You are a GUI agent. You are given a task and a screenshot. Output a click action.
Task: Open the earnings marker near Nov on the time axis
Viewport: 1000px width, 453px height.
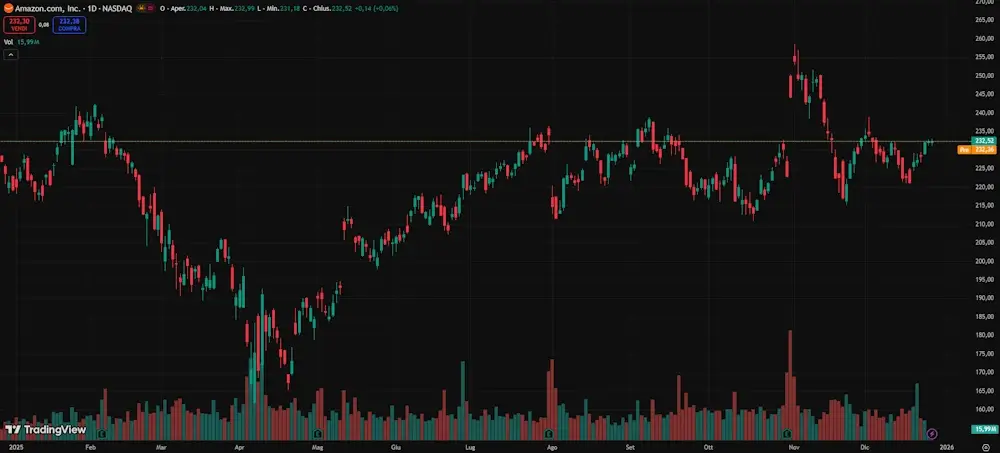click(787, 434)
